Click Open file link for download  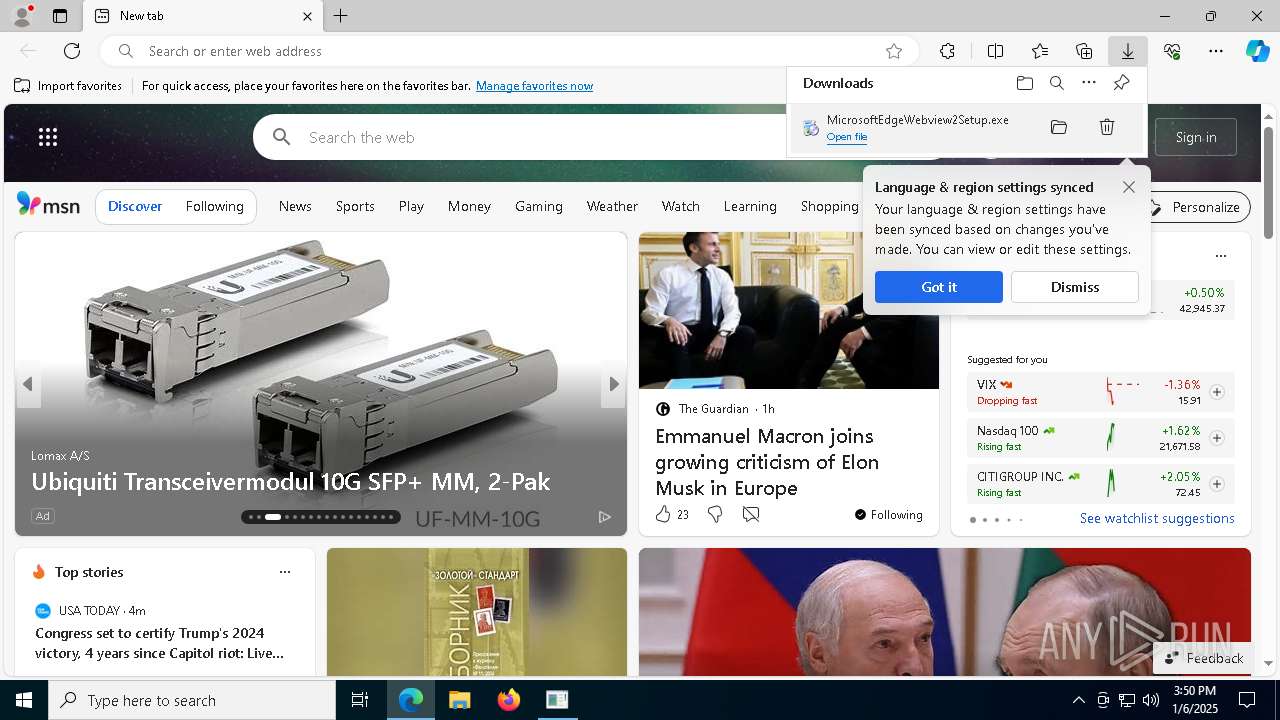tap(847, 137)
